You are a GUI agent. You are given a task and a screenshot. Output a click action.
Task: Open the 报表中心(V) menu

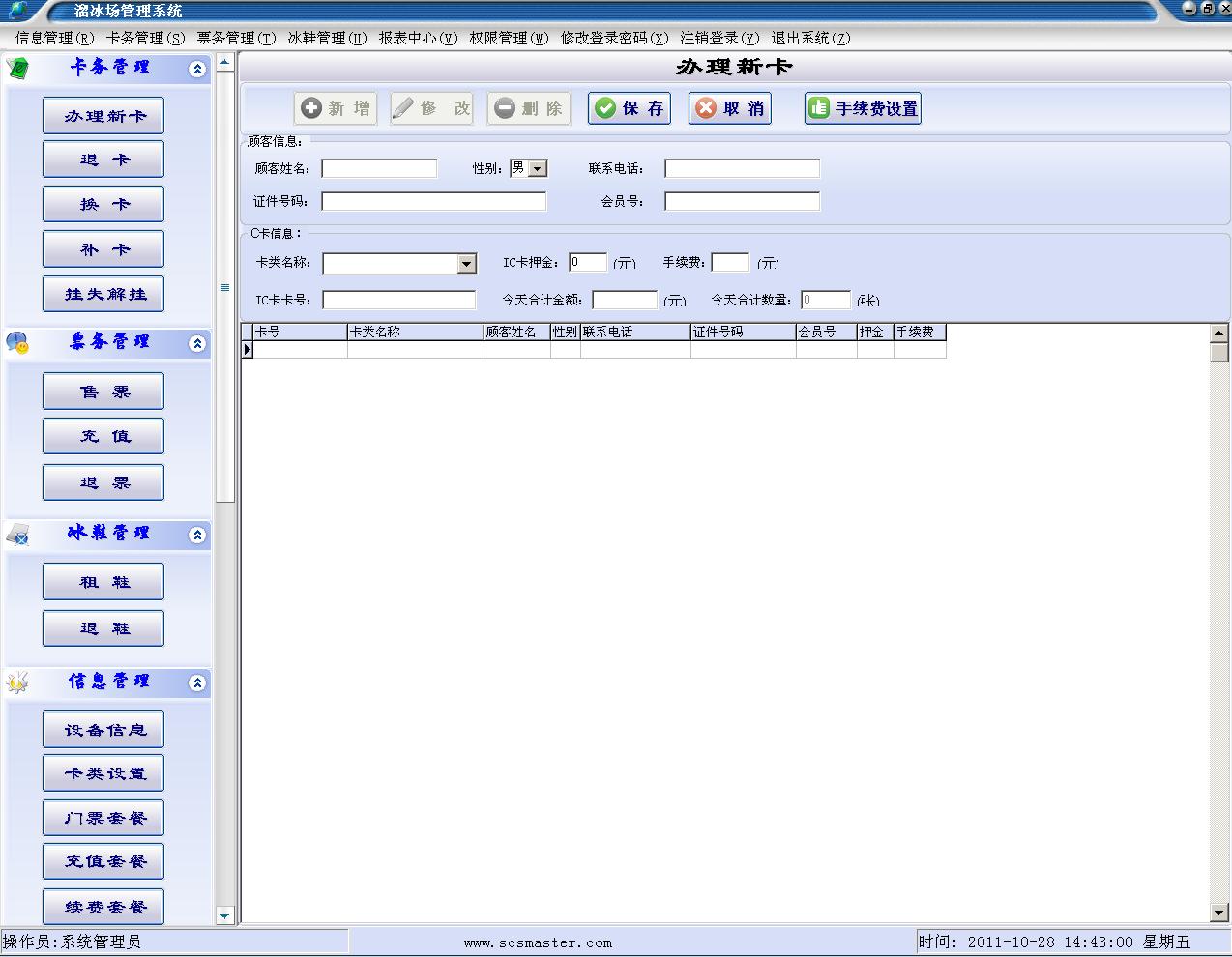click(x=418, y=38)
